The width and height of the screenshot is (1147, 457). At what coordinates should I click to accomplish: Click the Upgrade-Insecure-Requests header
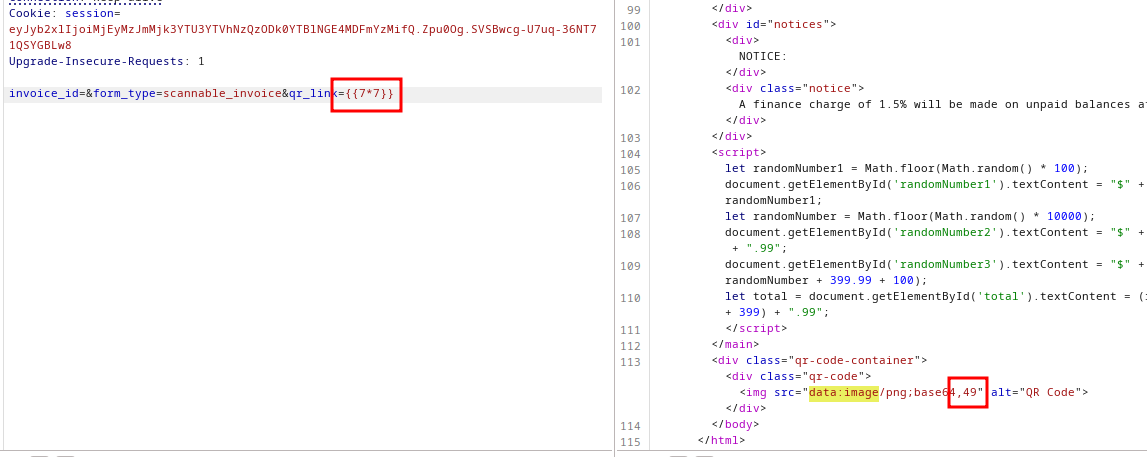tap(99, 61)
